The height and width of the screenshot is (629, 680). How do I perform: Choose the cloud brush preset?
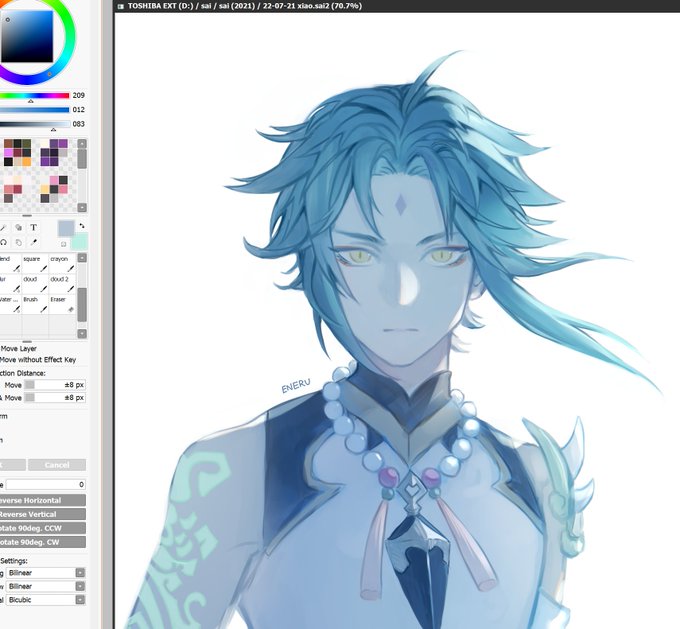(x=35, y=284)
